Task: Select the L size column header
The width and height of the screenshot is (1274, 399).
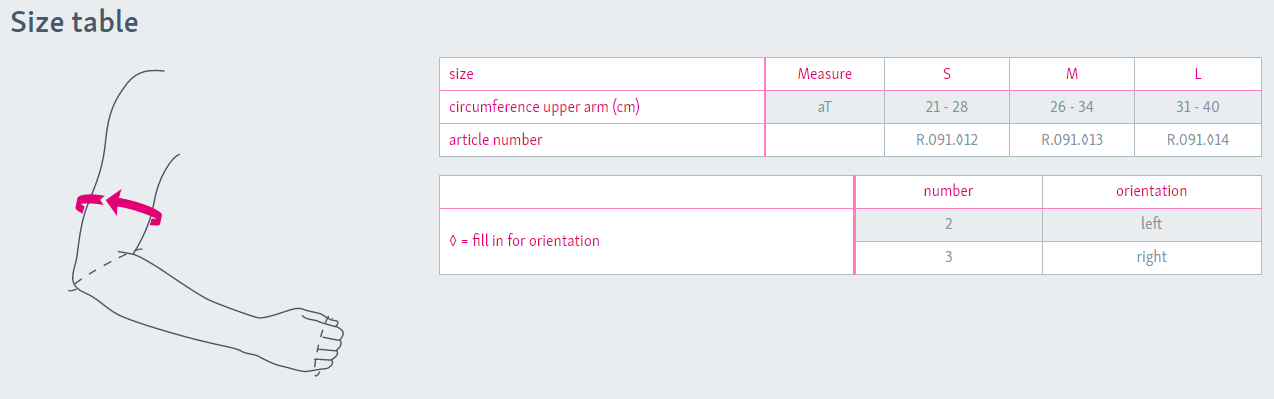Action: pos(1198,74)
